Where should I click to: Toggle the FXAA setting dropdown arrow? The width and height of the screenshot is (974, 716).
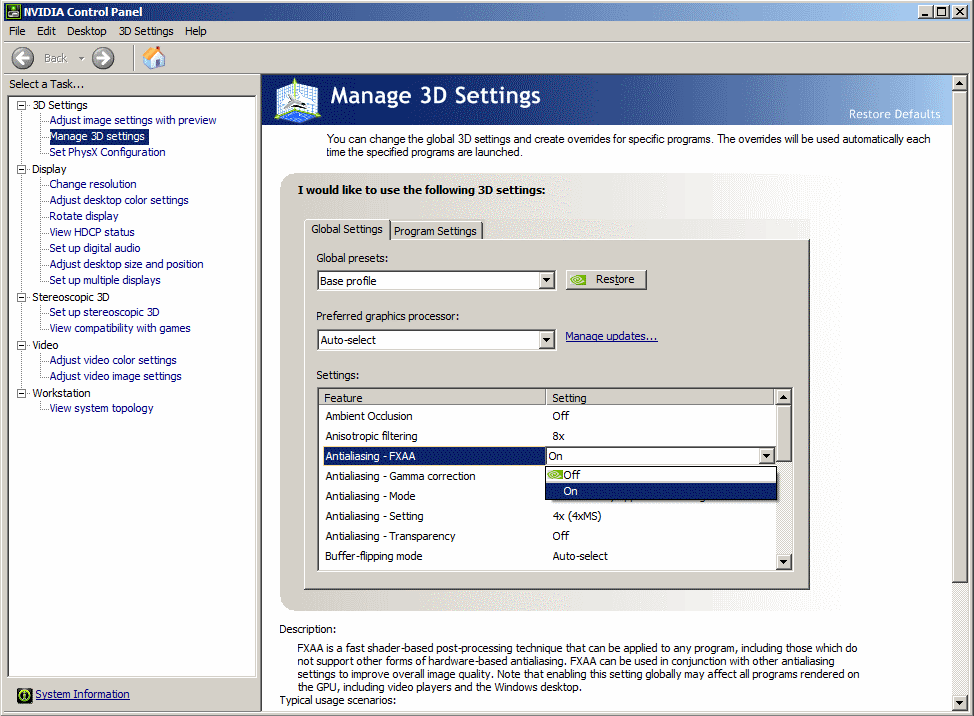point(767,456)
